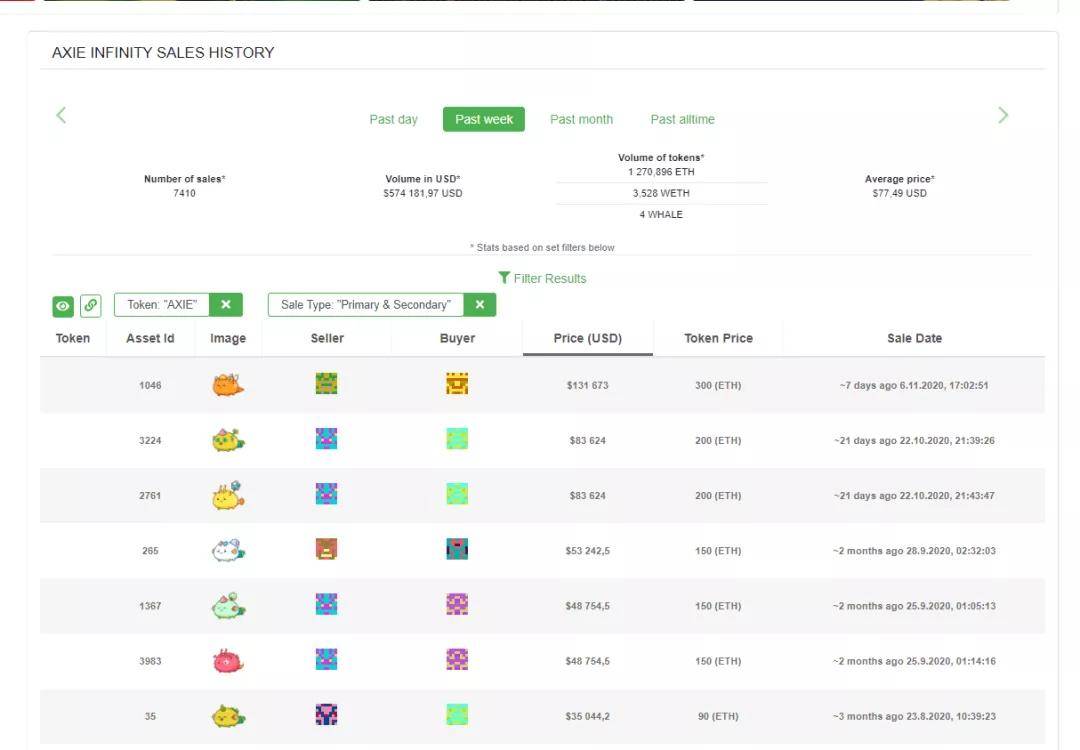Screen dimensions: 1080x750
Task: Click the 90 (ETH) token price
Action: click(x=718, y=716)
